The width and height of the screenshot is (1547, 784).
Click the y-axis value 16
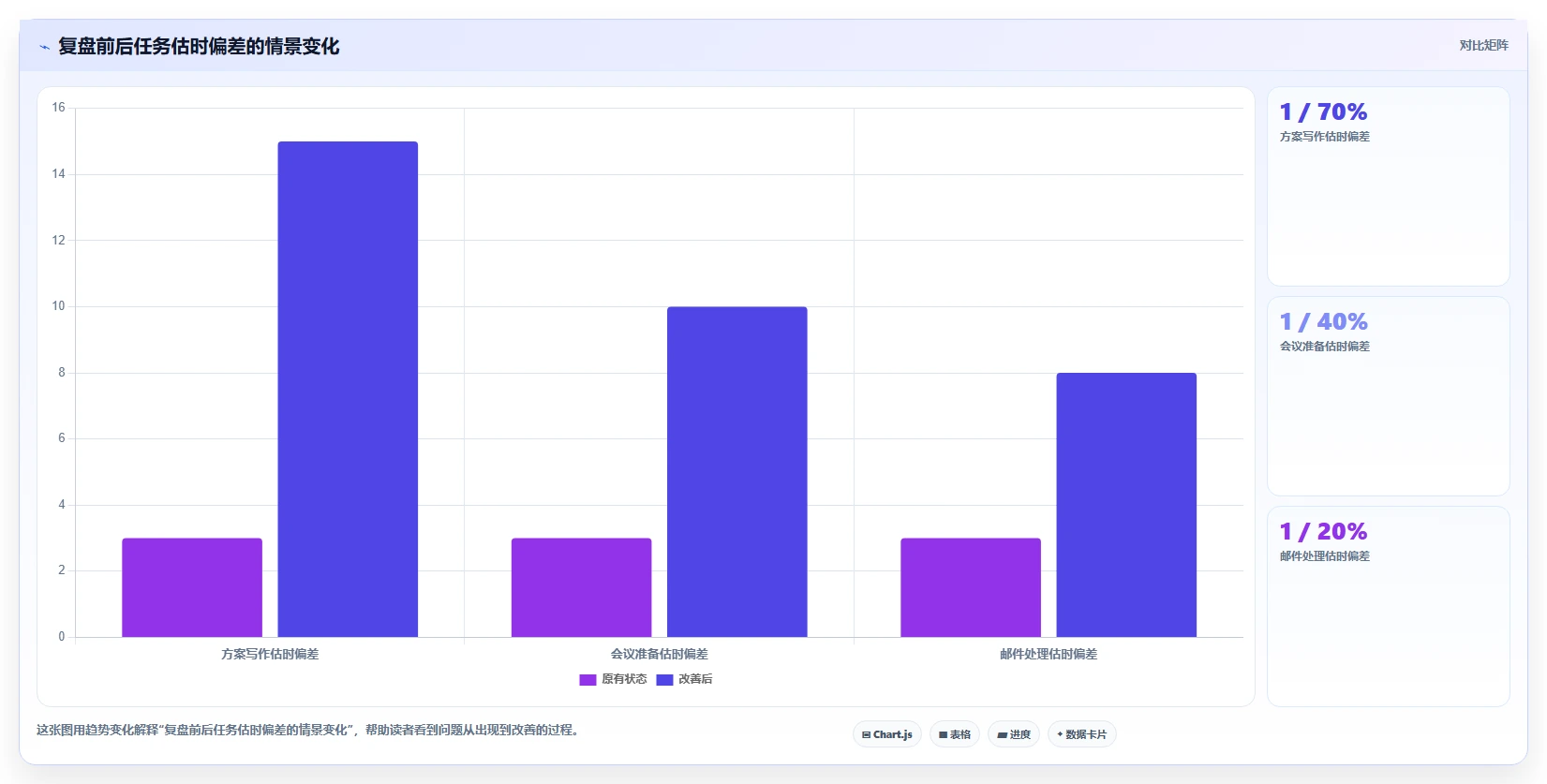pyautogui.click(x=58, y=108)
